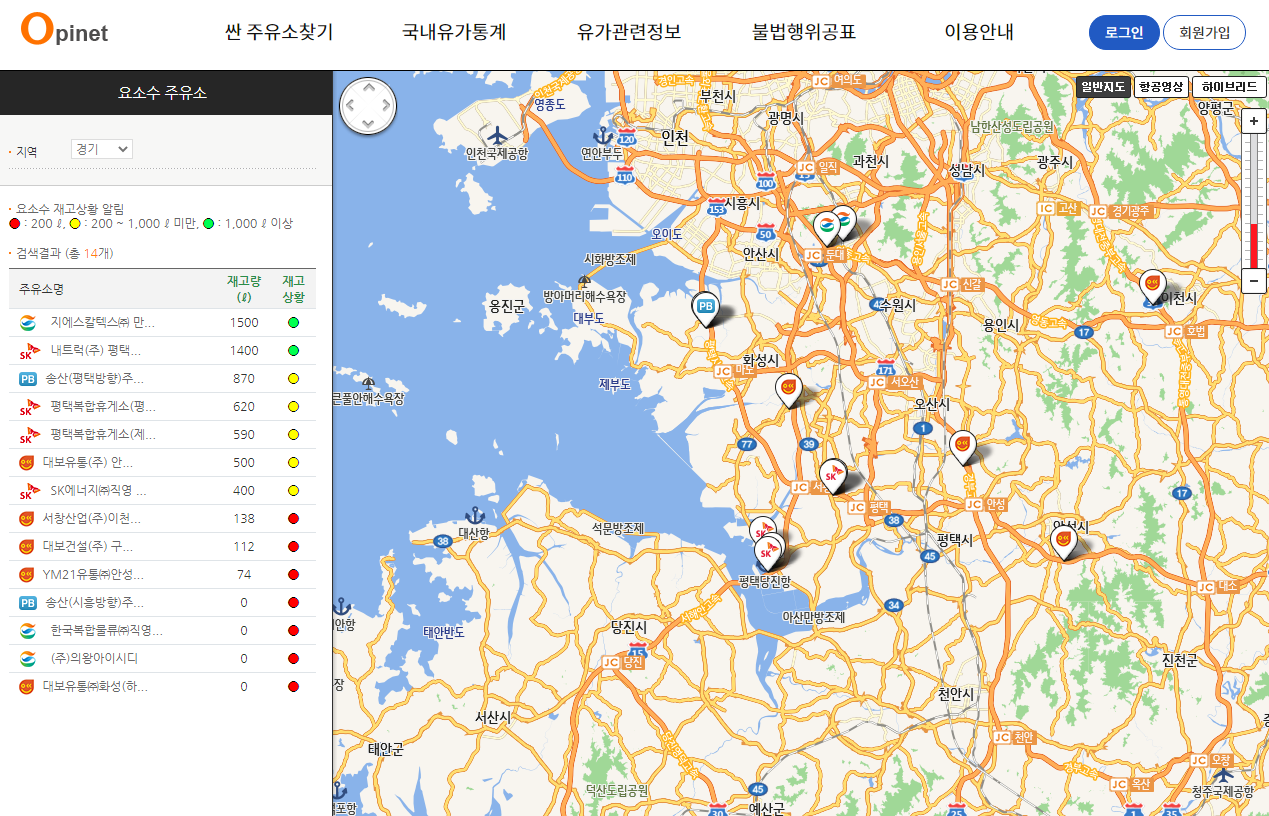Click the 요소수 주유소 panel title
This screenshot has height=816, width=1269.
point(162,93)
